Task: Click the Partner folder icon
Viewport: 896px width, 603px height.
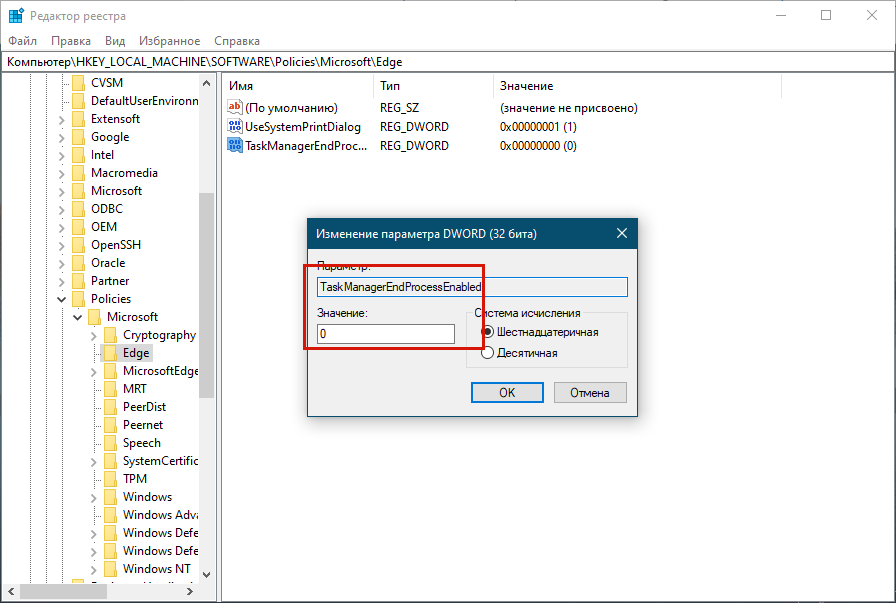Action: tap(78, 281)
